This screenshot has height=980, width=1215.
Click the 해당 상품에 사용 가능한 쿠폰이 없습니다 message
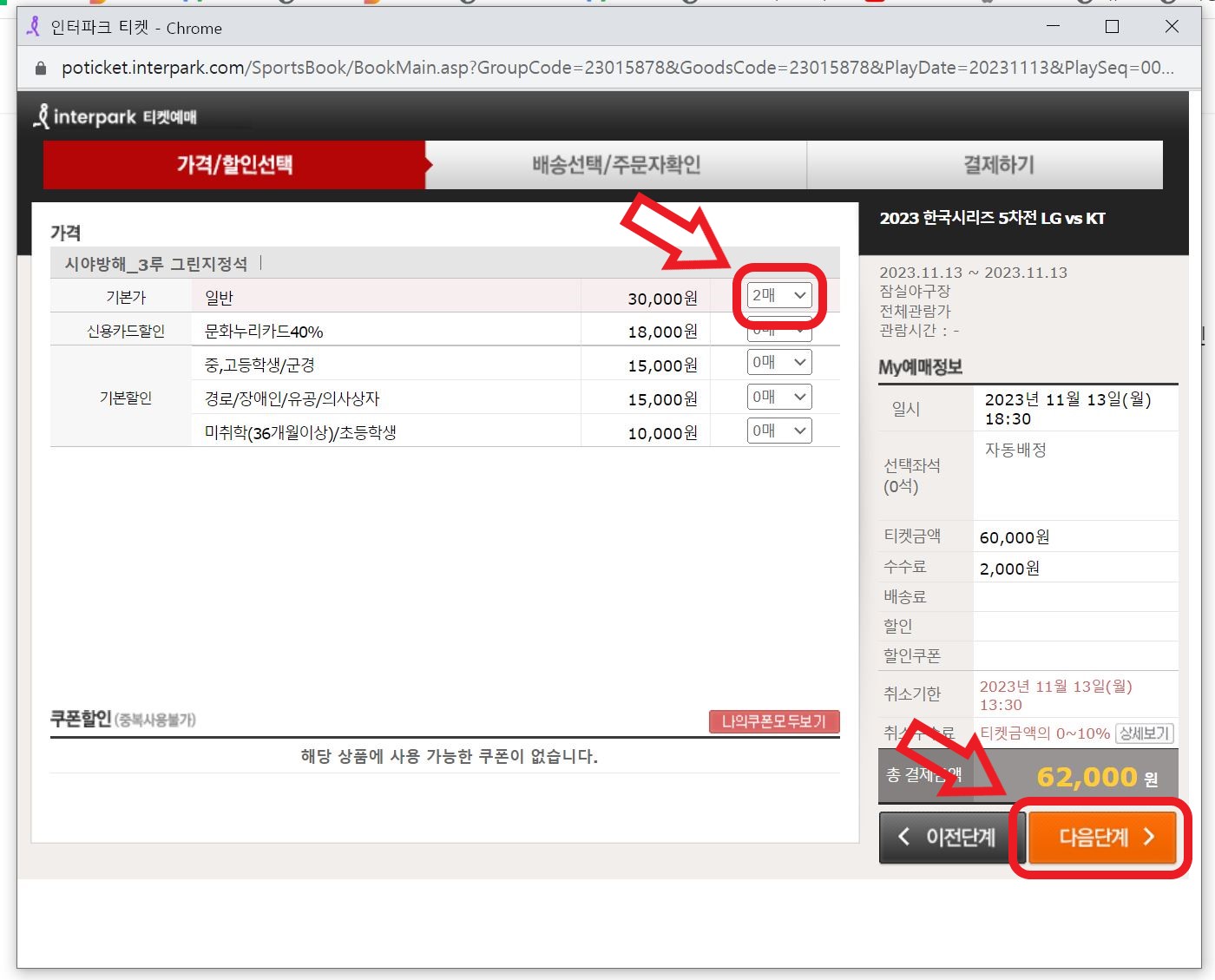[x=449, y=756]
